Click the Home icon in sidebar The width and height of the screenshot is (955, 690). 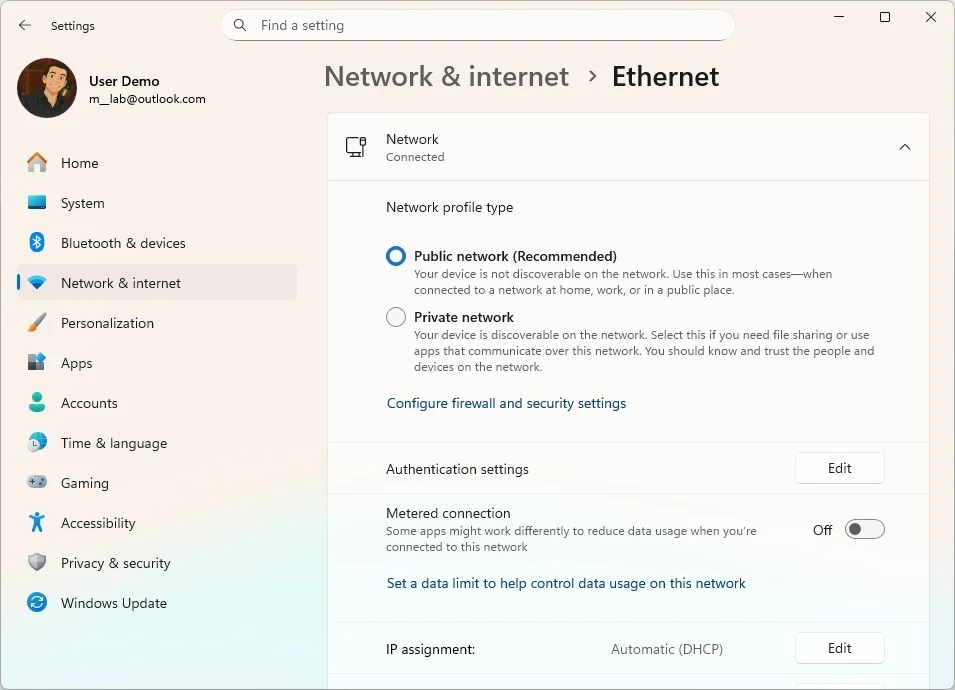tap(37, 163)
